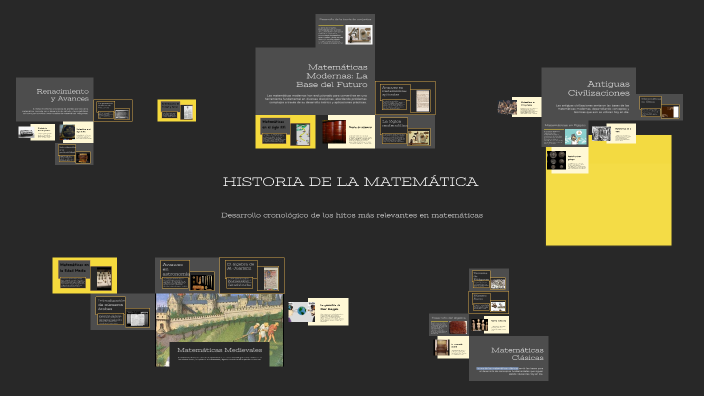Image resolution: width=704 pixels, height=396 pixels.
Task: Open the 'La geometría de Omar Jayyam' slide
Action: [318, 312]
